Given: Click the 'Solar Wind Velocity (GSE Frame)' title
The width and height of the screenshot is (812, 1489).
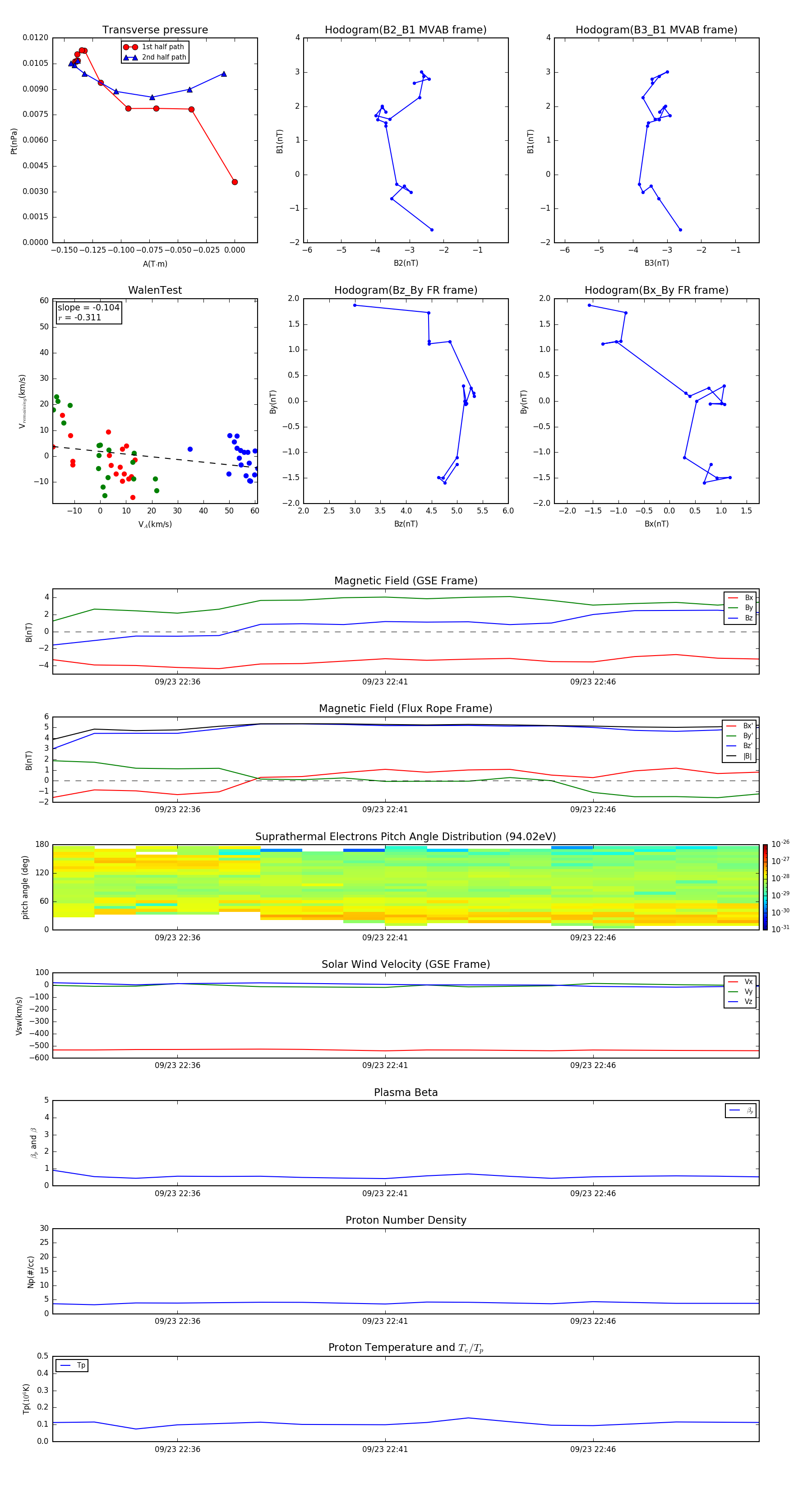Looking at the screenshot, I should (406, 964).
